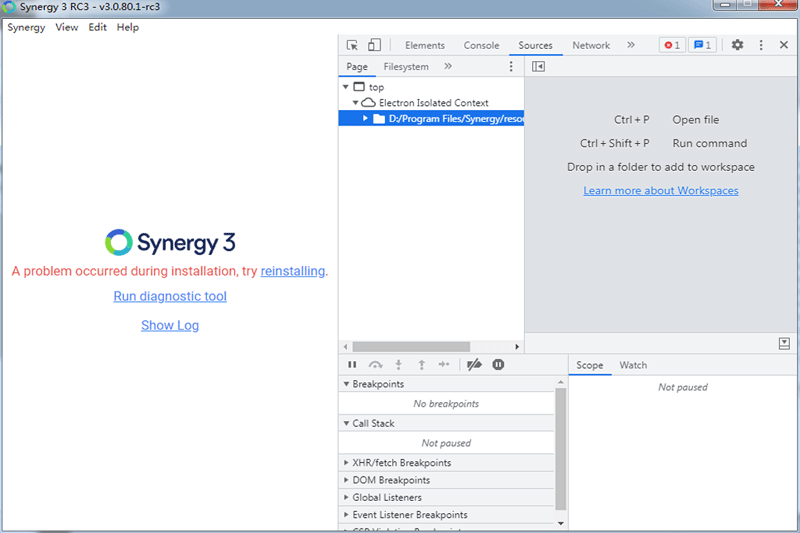Click the Synergy 3 logo
Viewport: 800px width, 533px height.
[x=170, y=242]
